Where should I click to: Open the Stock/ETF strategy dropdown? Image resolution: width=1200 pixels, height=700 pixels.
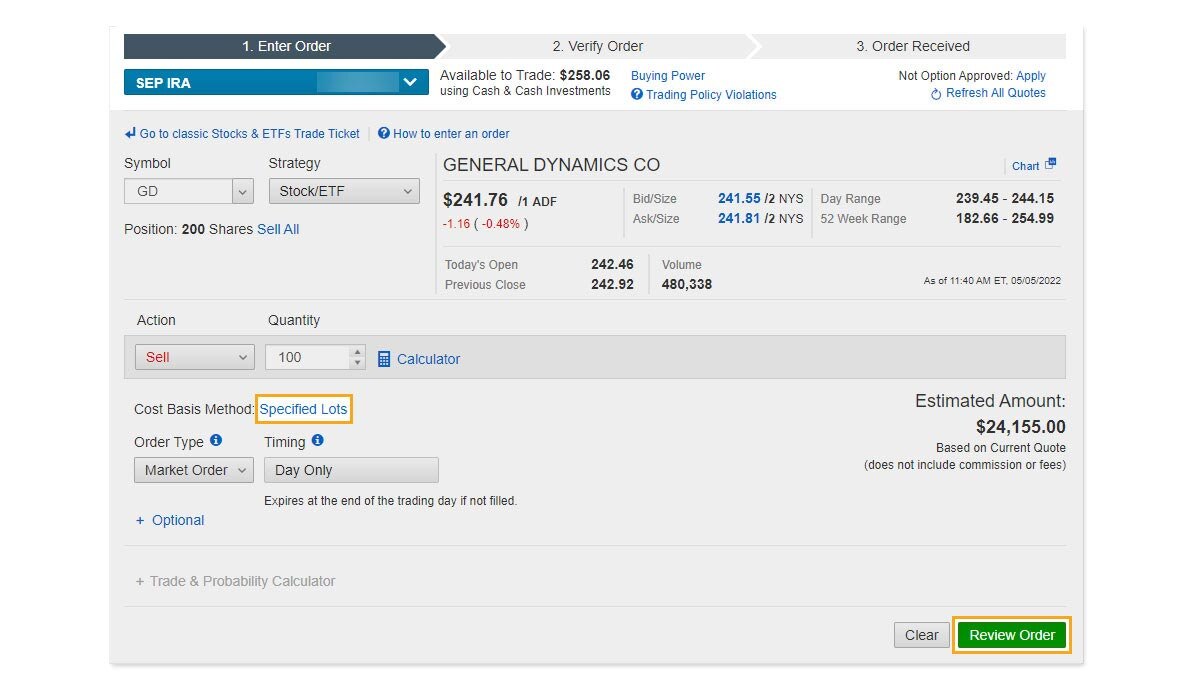[344, 191]
